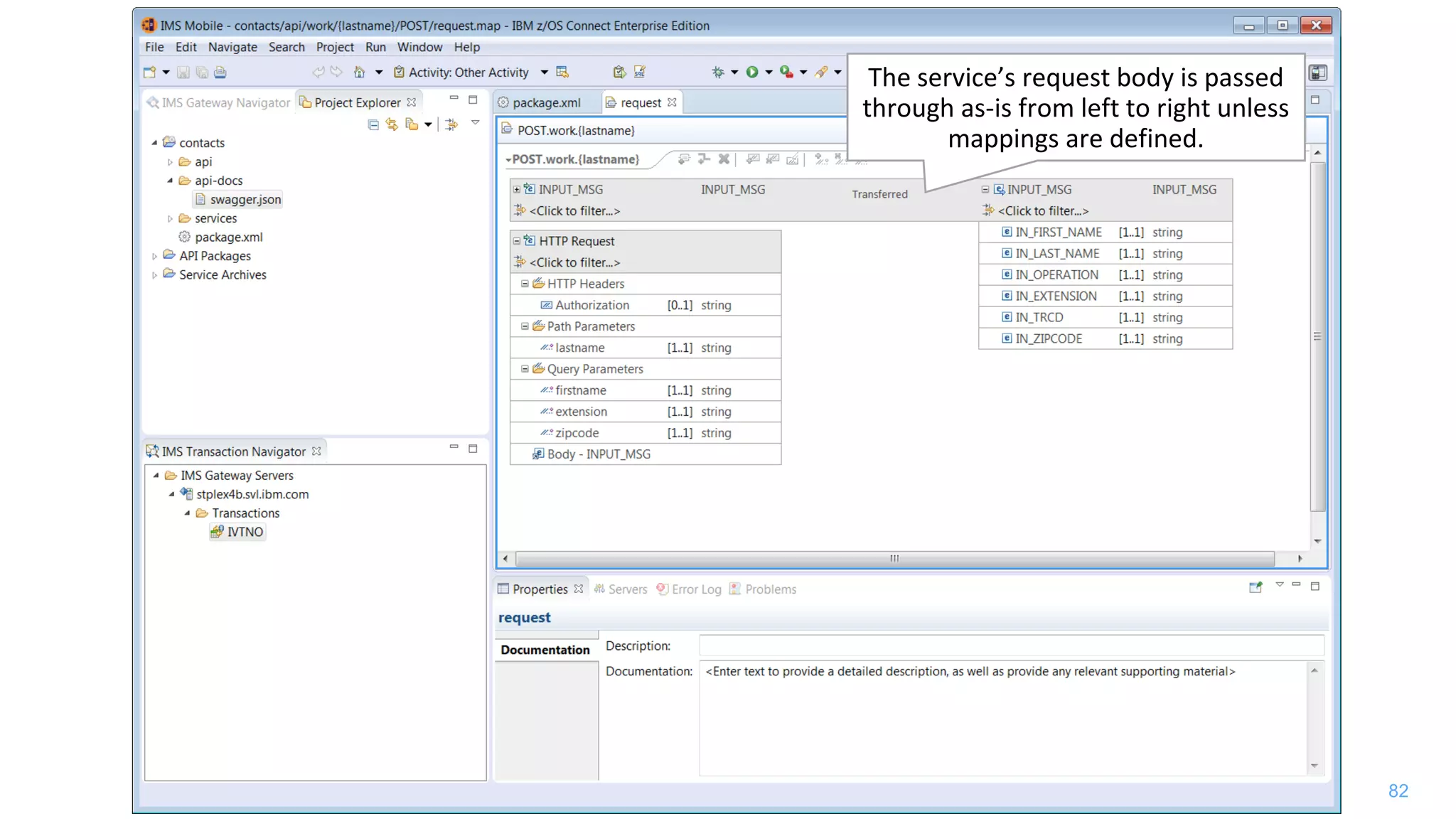Click filter link under HTTP Request

point(574,262)
